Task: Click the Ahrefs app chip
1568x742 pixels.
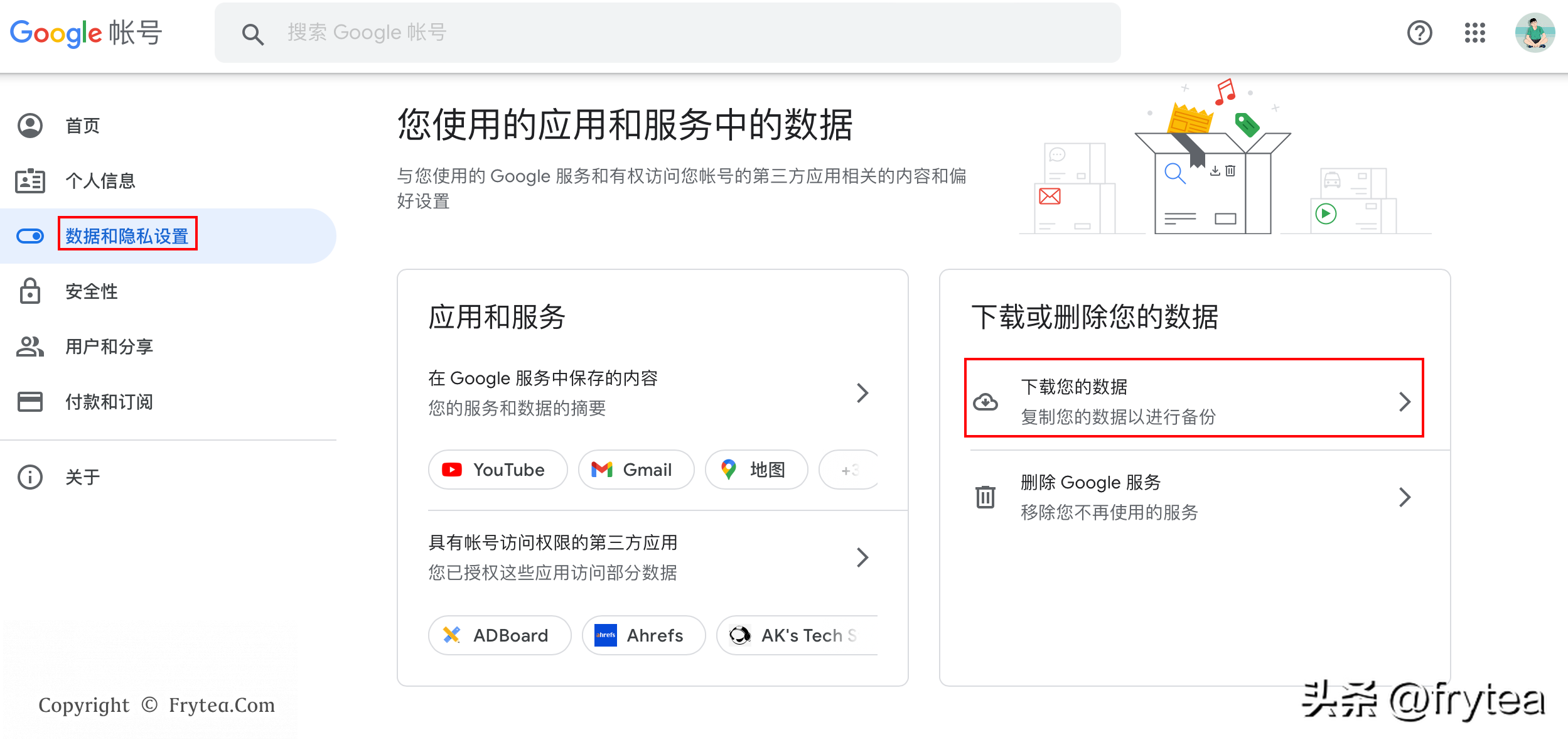Action: tap(643, 635)
